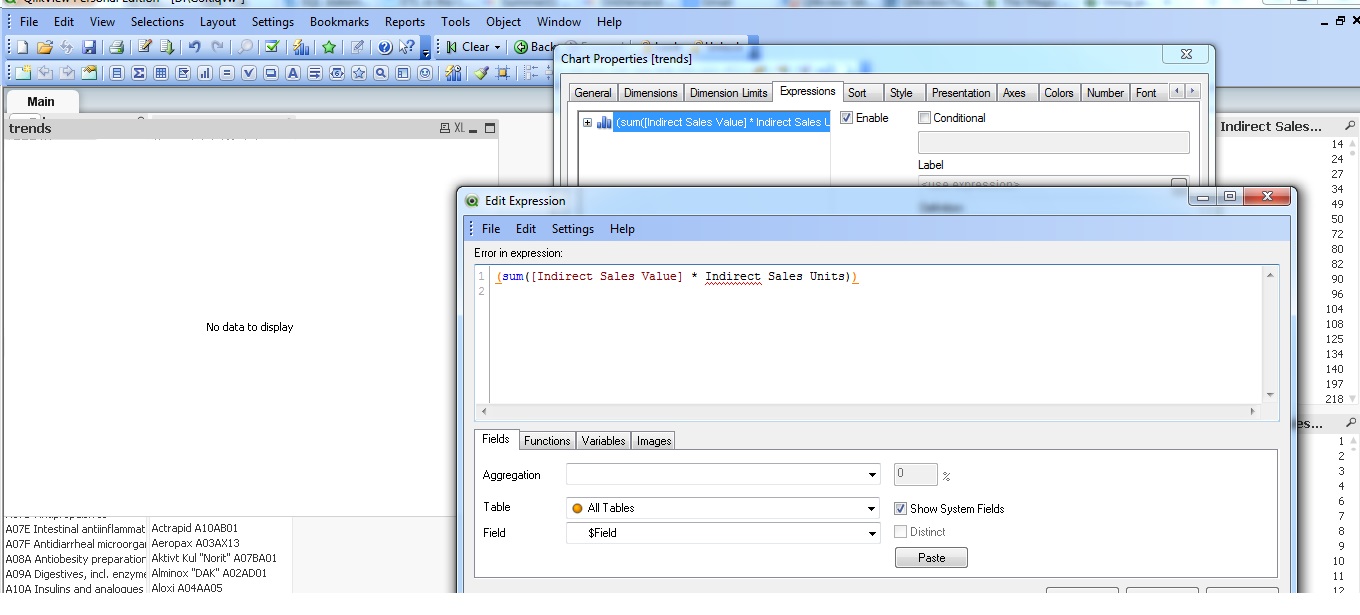Click the Format Painter brush icon
The height and width of the screenshot is (615, 1360).
point(481,73)
